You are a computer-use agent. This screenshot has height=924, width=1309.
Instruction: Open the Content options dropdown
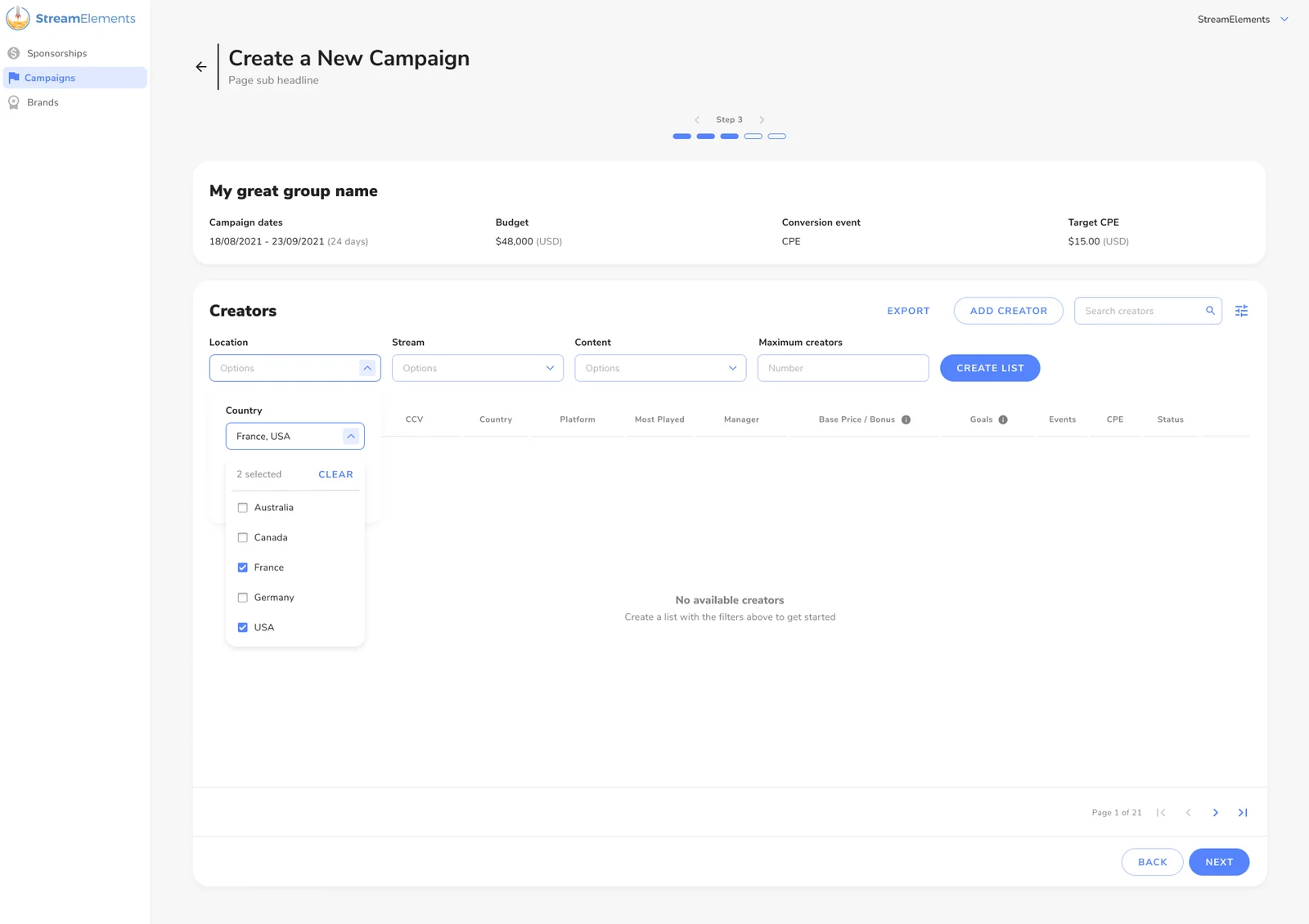click(x=660, y=368)
